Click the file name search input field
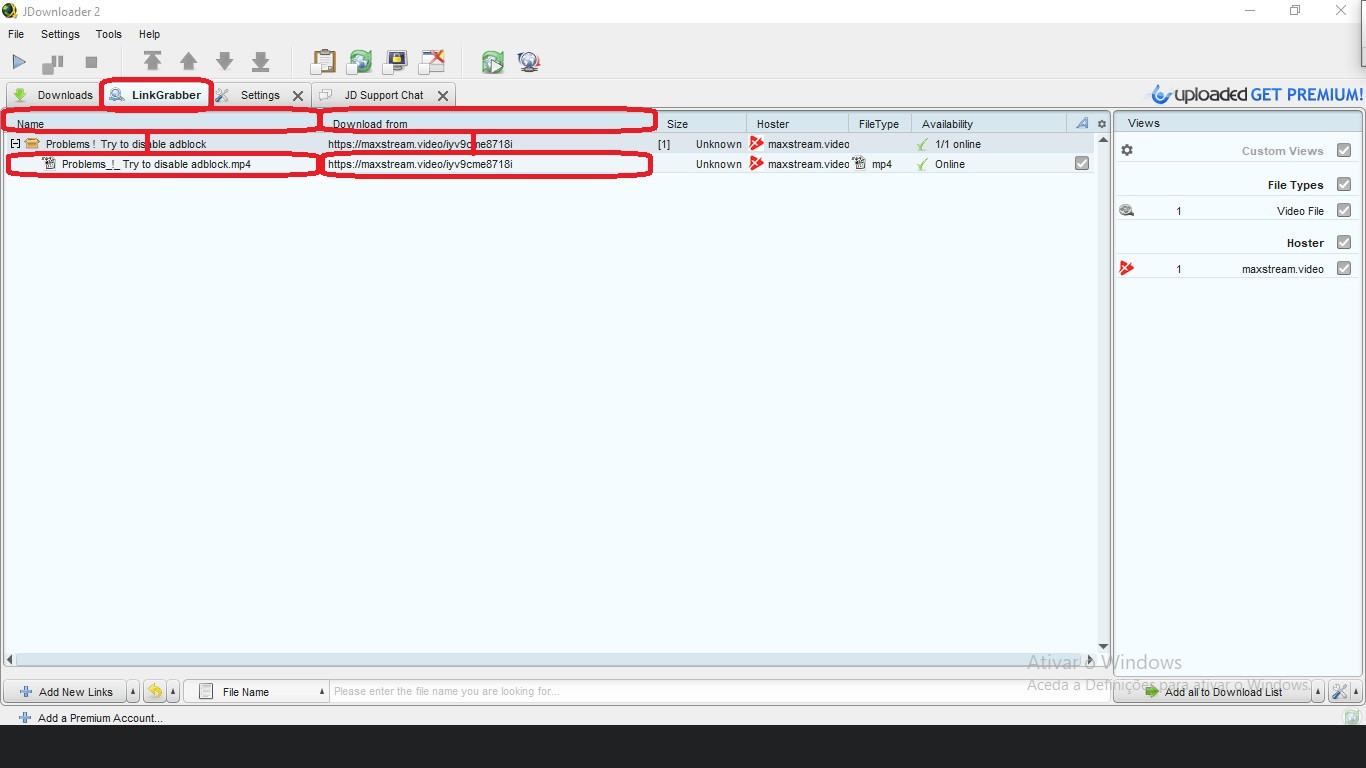 click(720, 691)
